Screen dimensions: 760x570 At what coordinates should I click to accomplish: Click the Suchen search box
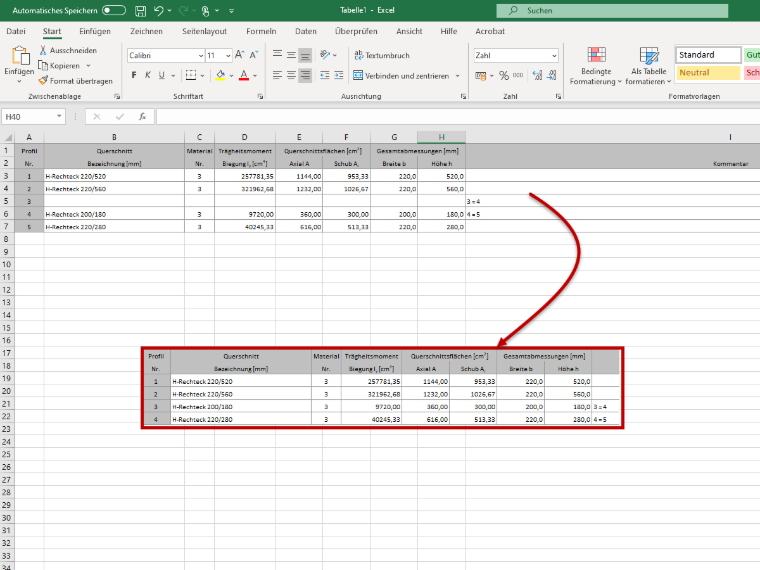pyautogui.click(x=612, y=11)
